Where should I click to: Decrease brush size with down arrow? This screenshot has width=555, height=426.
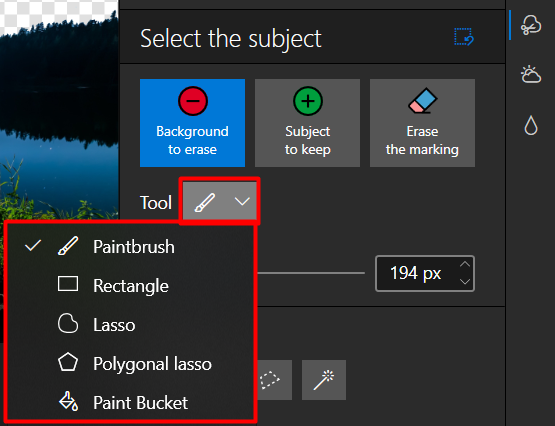tap(465, 282)
